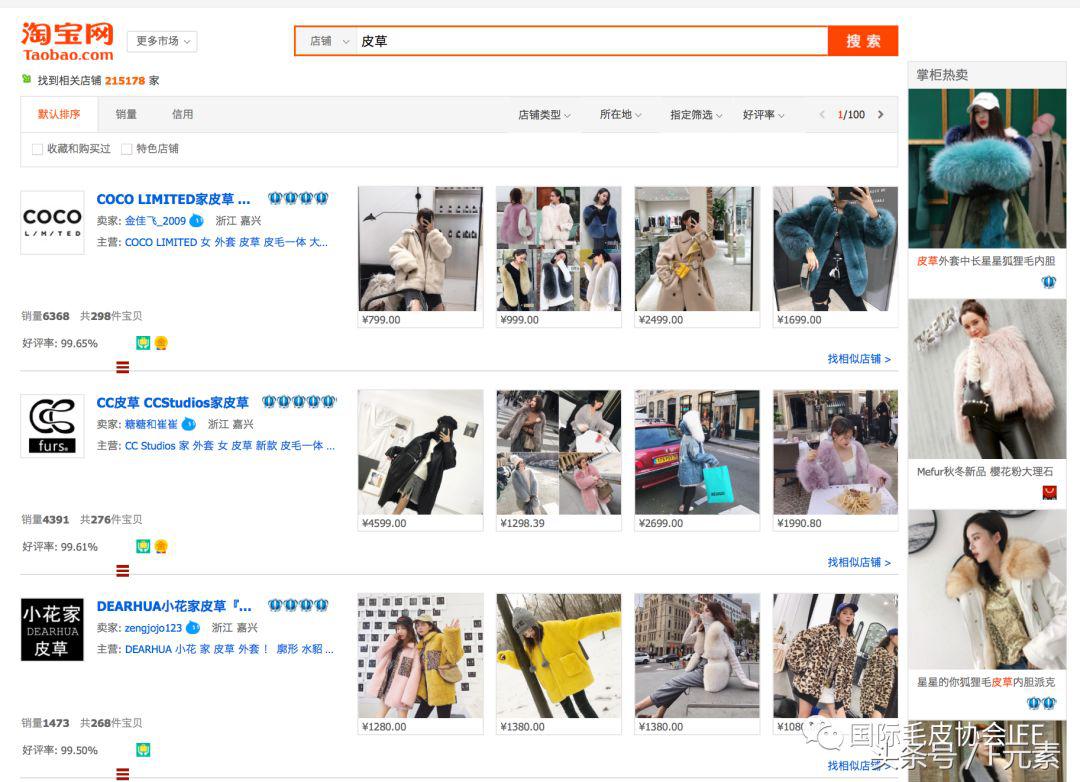The height and width of the screenshot is (782, 1080).
Task: Click green guarantee badge under CC皮草 好评率 99.61%
Action: pyautogui.click(x=143, y=546)
